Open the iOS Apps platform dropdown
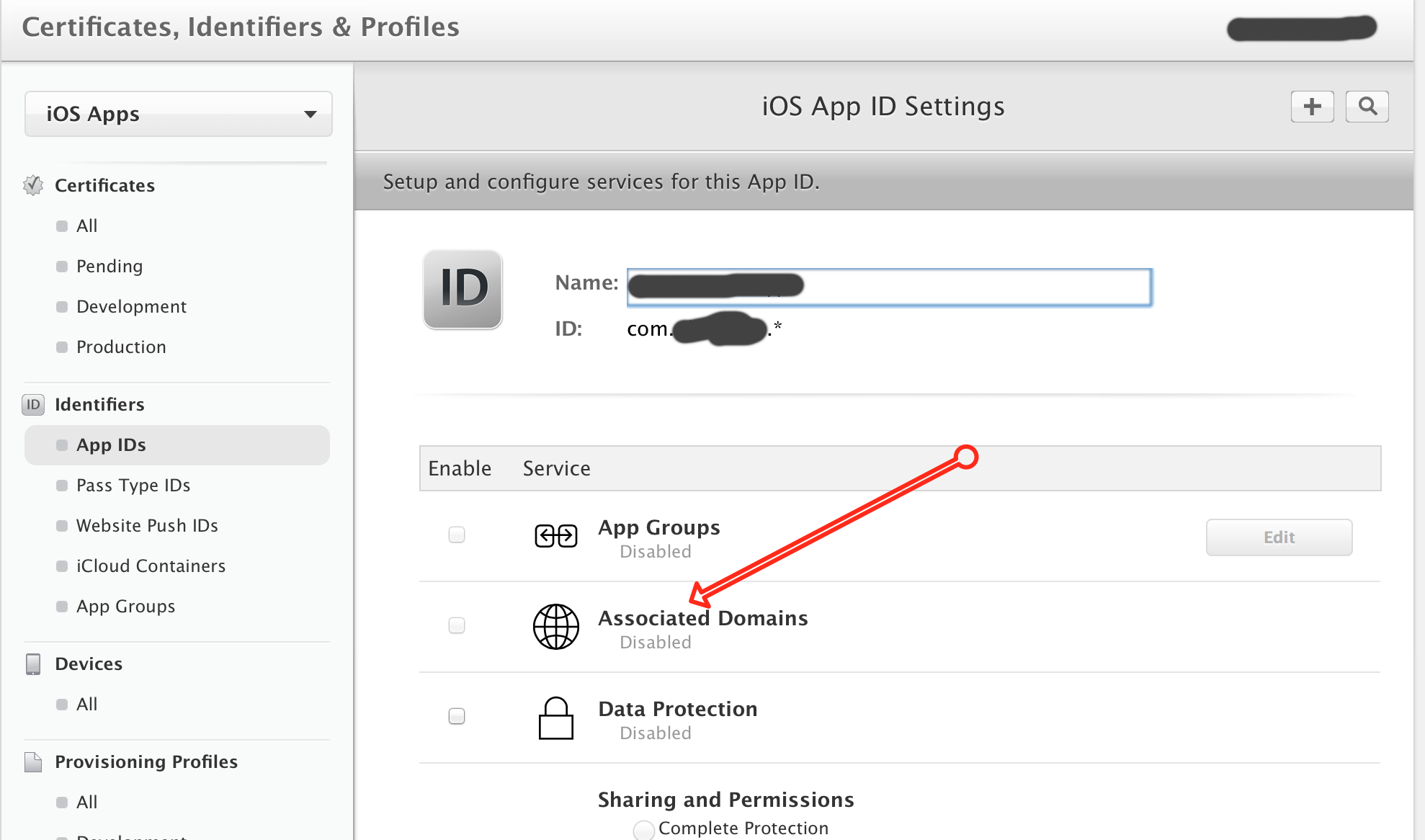The image size is (1425, 840). tap(178, 114)
